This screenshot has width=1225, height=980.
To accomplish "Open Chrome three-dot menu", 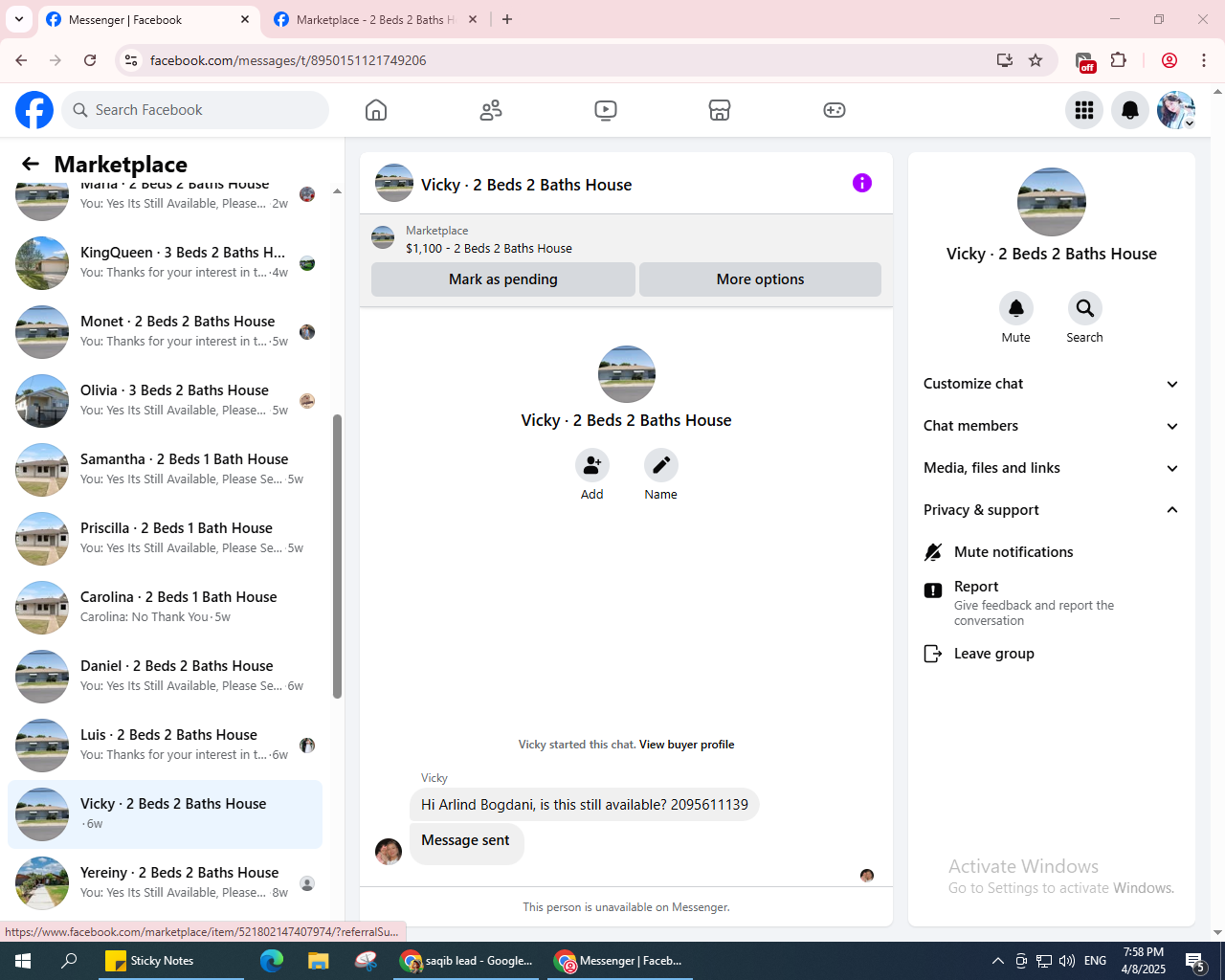I will coord(1205,60).
